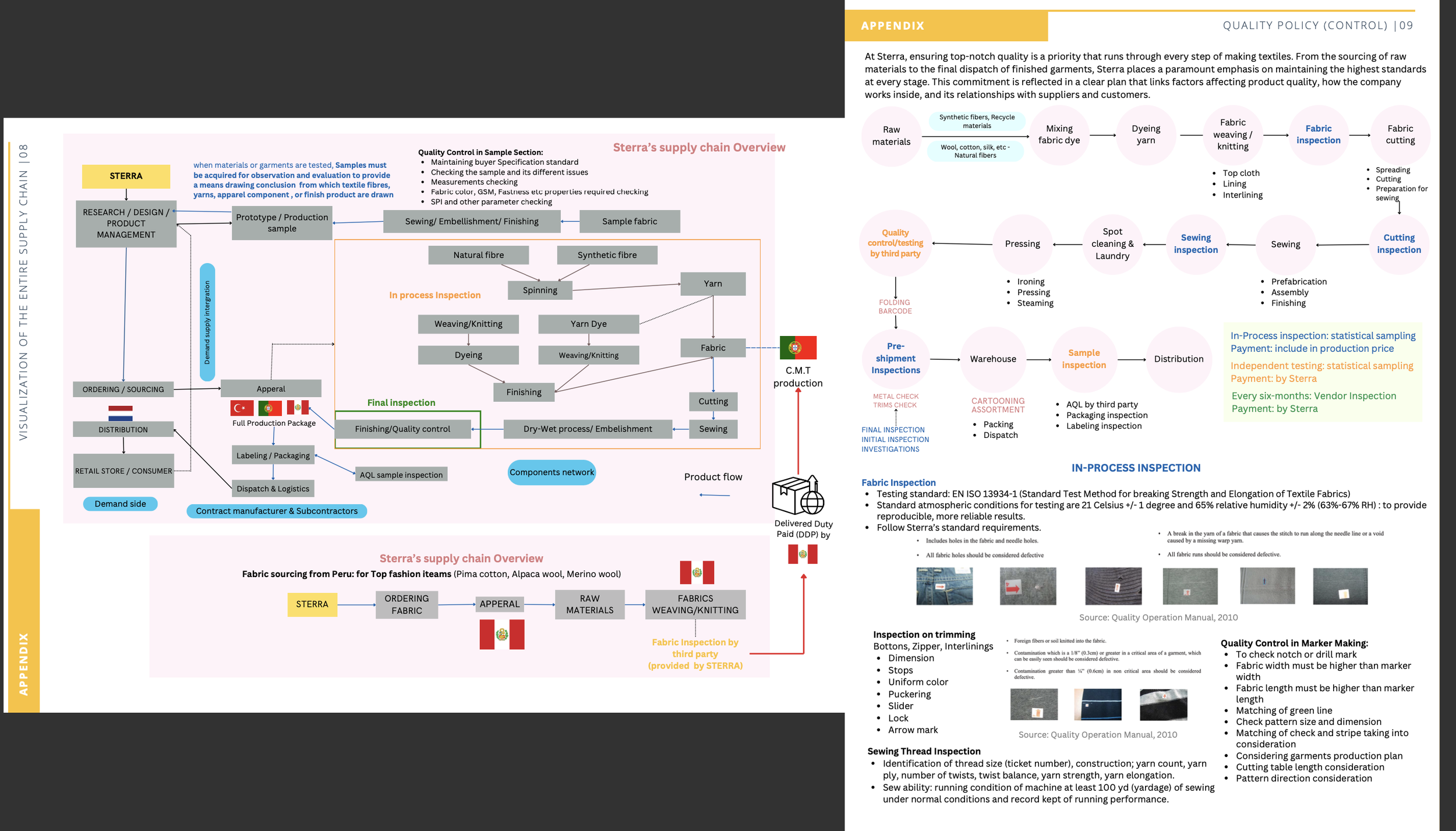
Task: Click the Sewing inspection circle
Action: 1196,244
